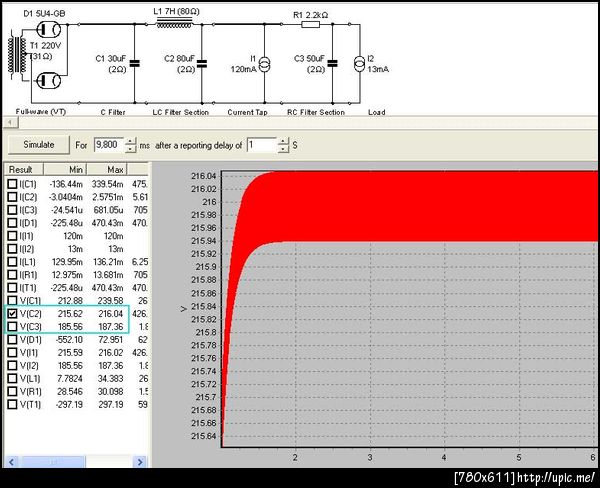Enable the V(L1) result checkbox

(x=13, y=379)
